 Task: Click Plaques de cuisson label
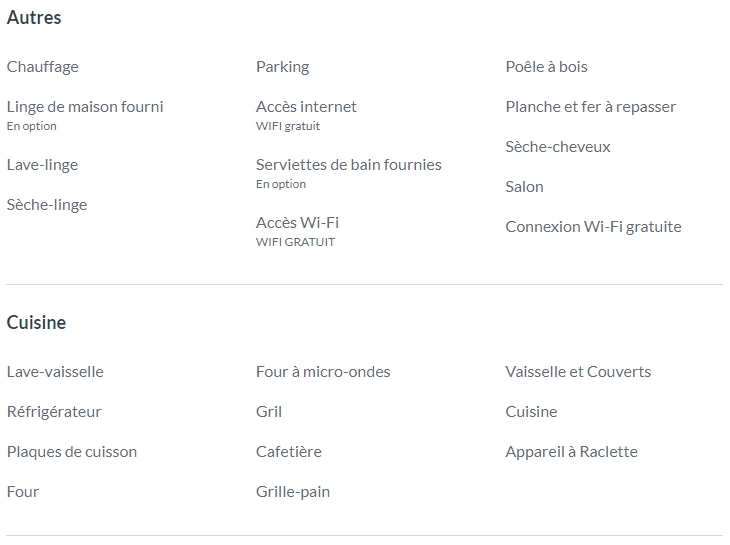click(x=72, y=452)
